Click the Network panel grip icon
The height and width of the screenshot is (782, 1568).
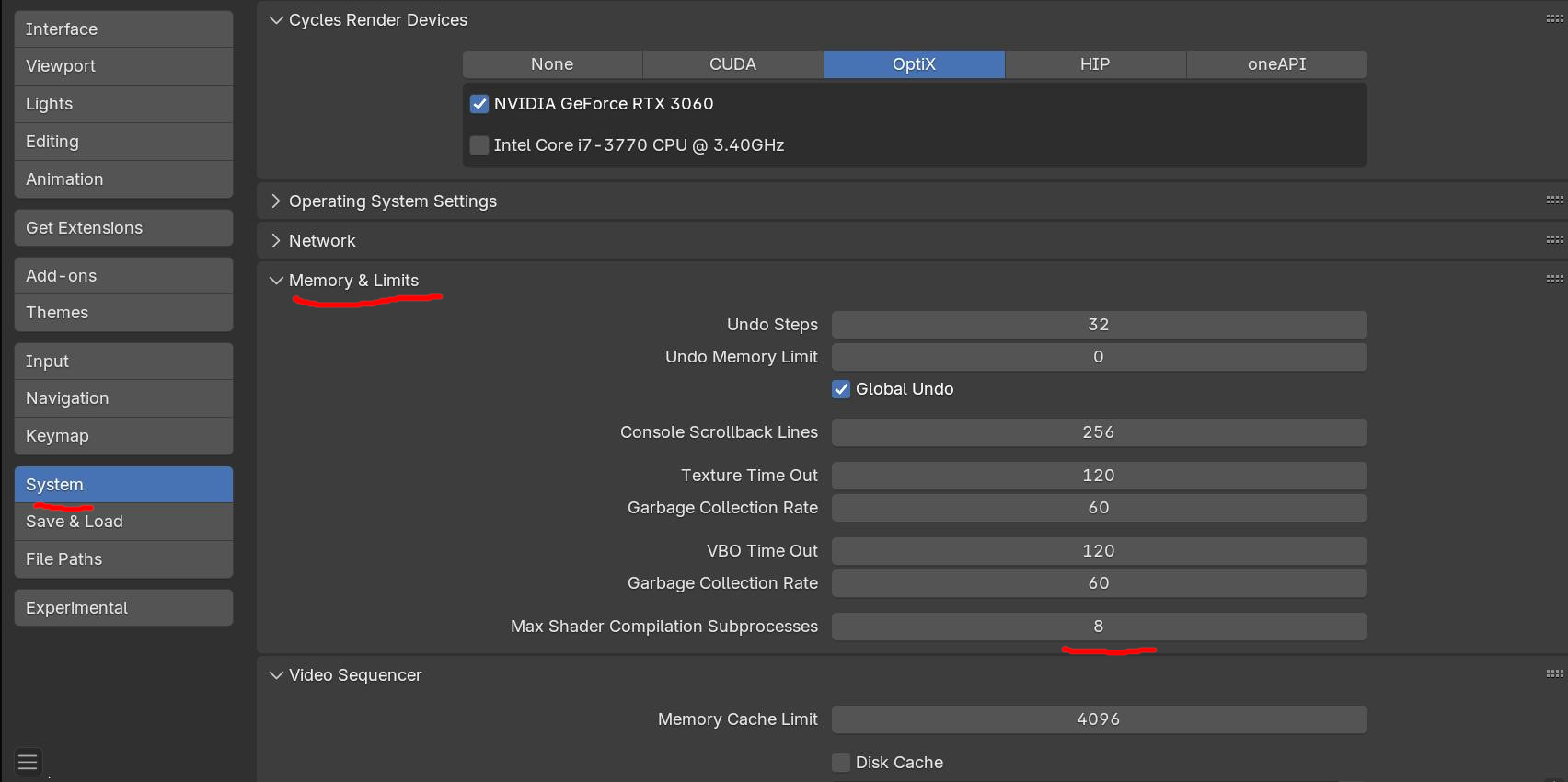coord(1555,239)
